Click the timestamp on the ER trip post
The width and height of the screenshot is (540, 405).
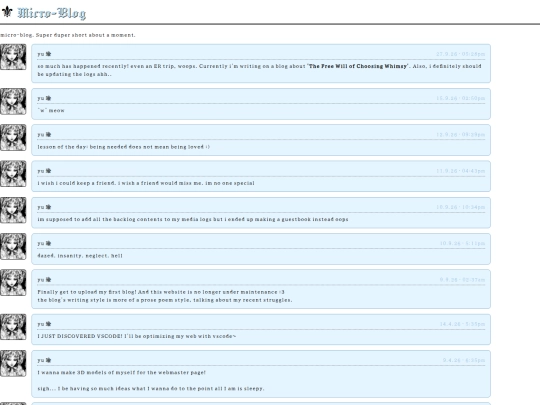tap(460, 54)
